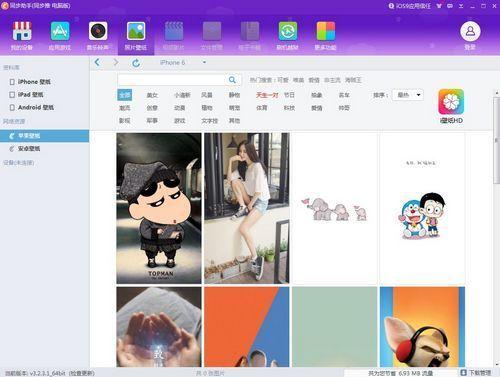Open the orange and blue geometric wallpaper
Screen dimensions: 500x377
click(x=247, y=327)
